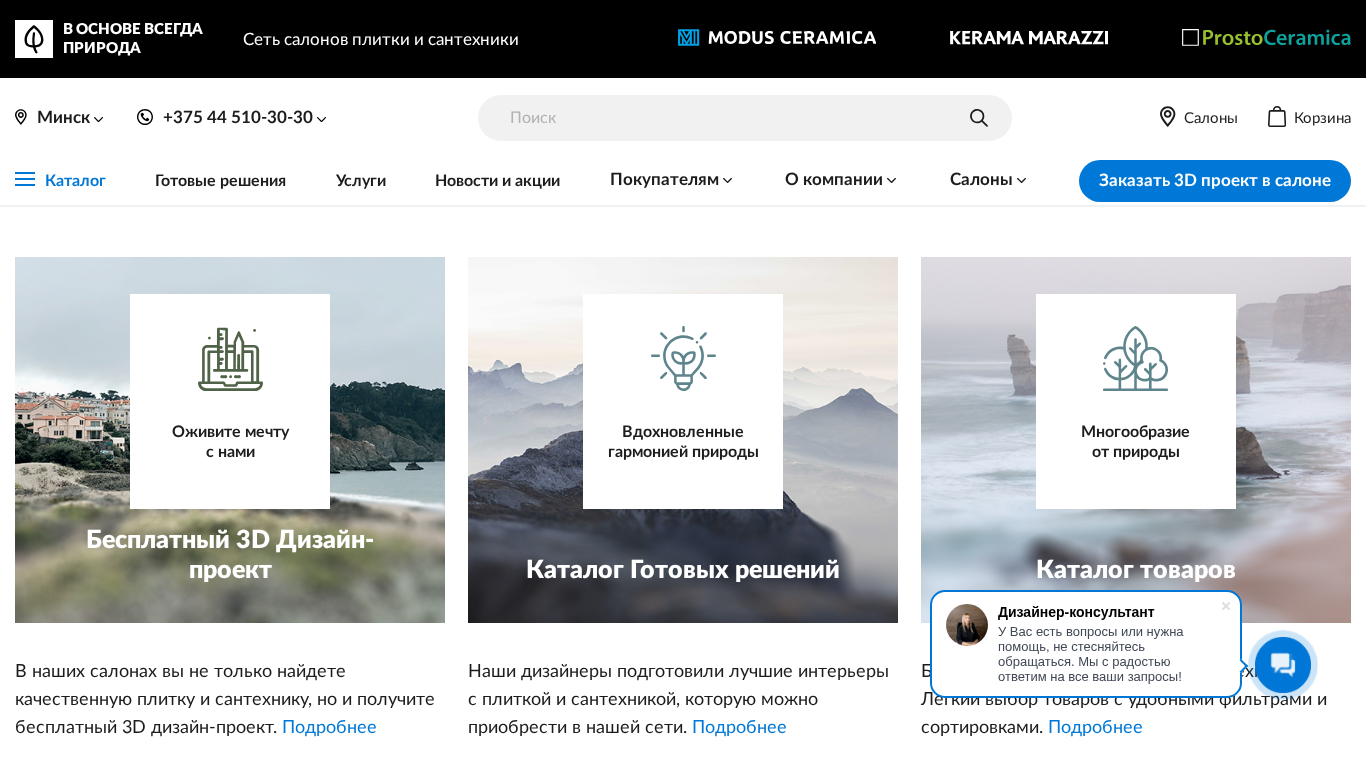Screen dimensions: 1366x768
Task: Click the Салоны map pin icon
Action: [x=1167, y=117]
